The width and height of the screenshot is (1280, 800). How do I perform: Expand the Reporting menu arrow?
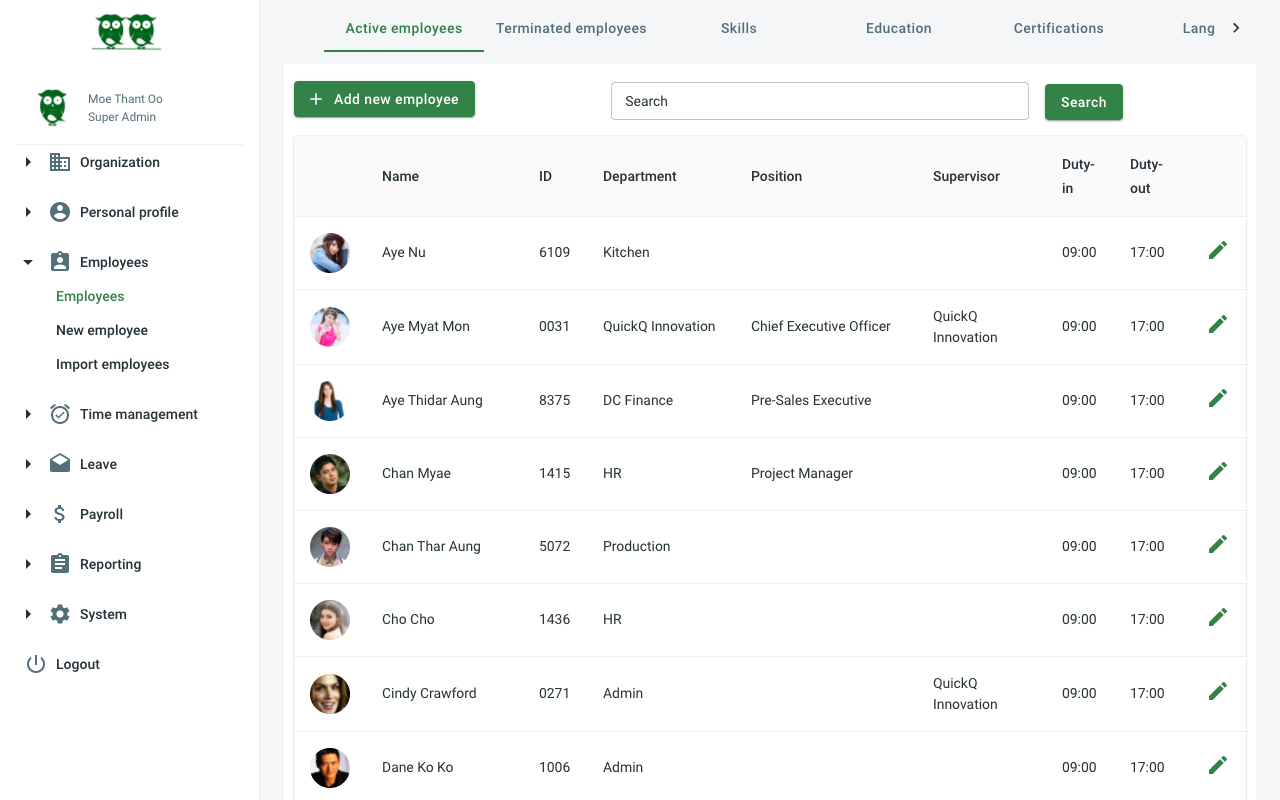pyautogui.click(x=28, y=564)
